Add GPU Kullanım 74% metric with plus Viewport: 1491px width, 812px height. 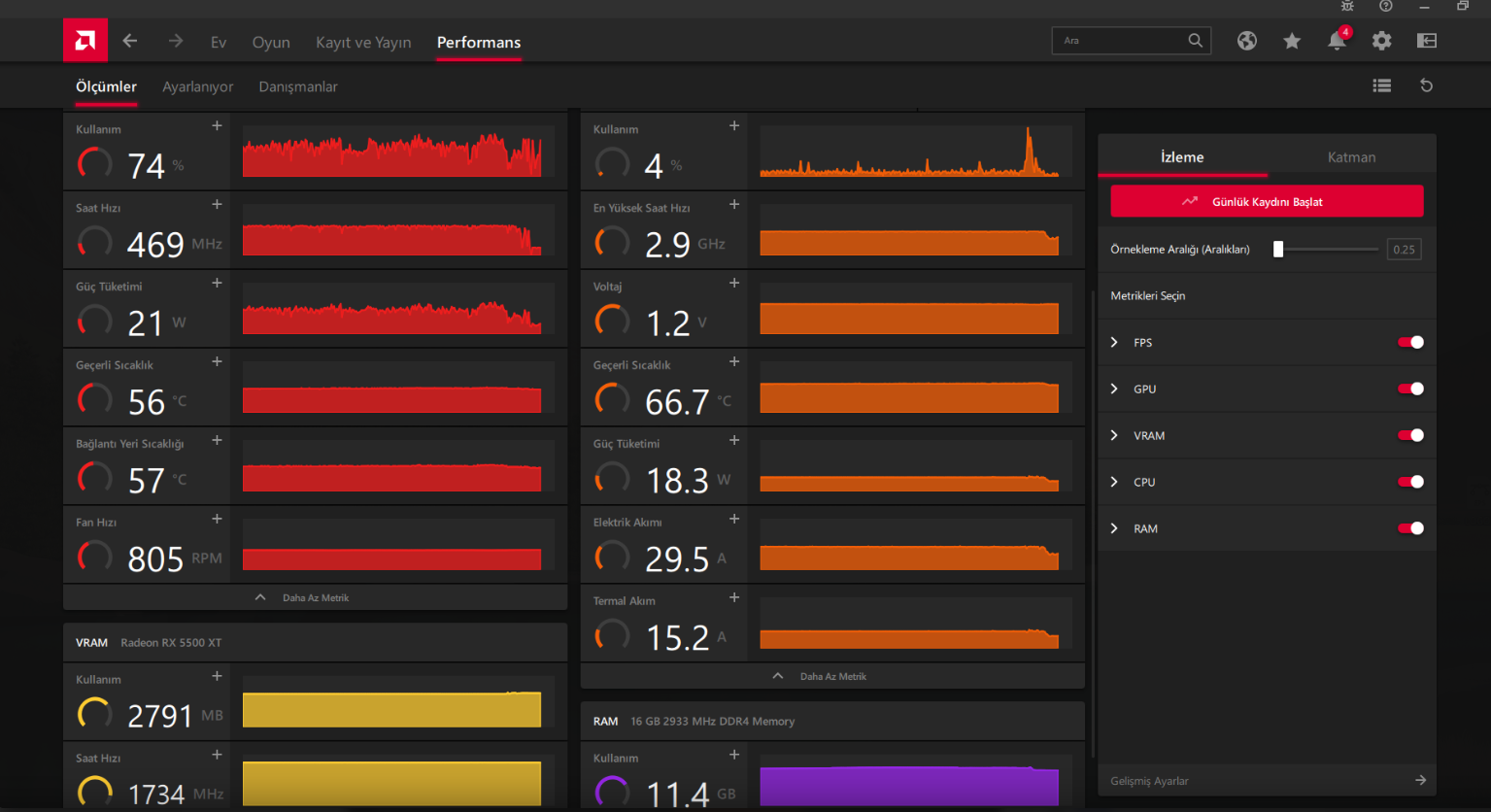pyautogui.click(x=217, y=126)
